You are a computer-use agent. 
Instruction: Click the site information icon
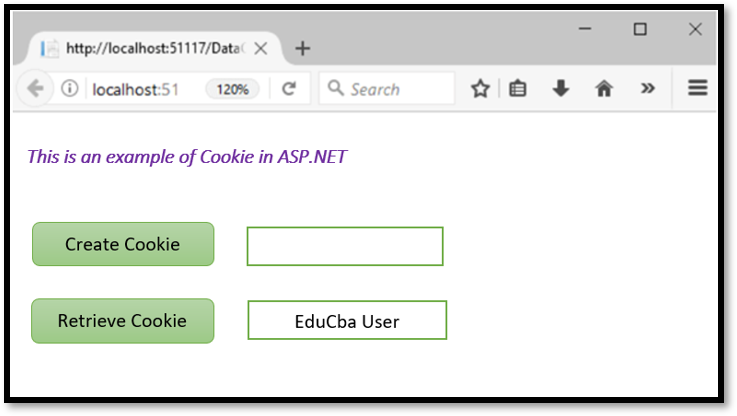coord(69,89)
